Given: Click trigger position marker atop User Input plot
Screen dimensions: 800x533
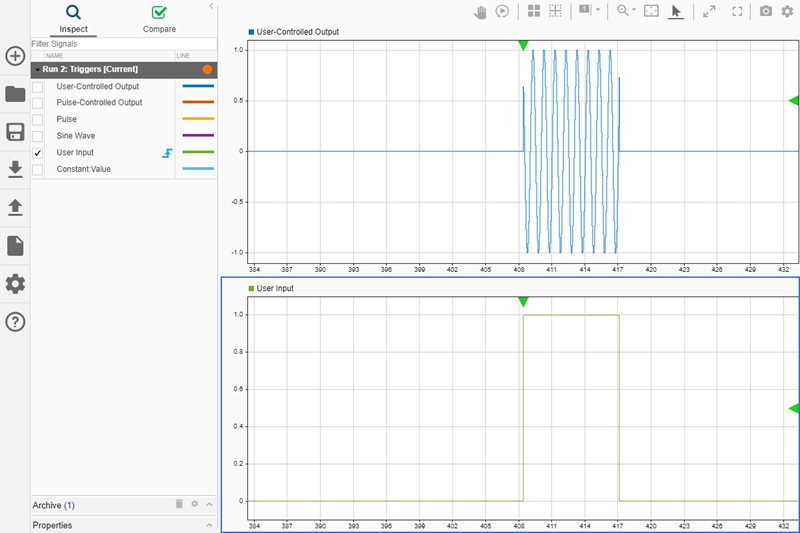Looking at the screenshot, I should click(x=523, y=302).
